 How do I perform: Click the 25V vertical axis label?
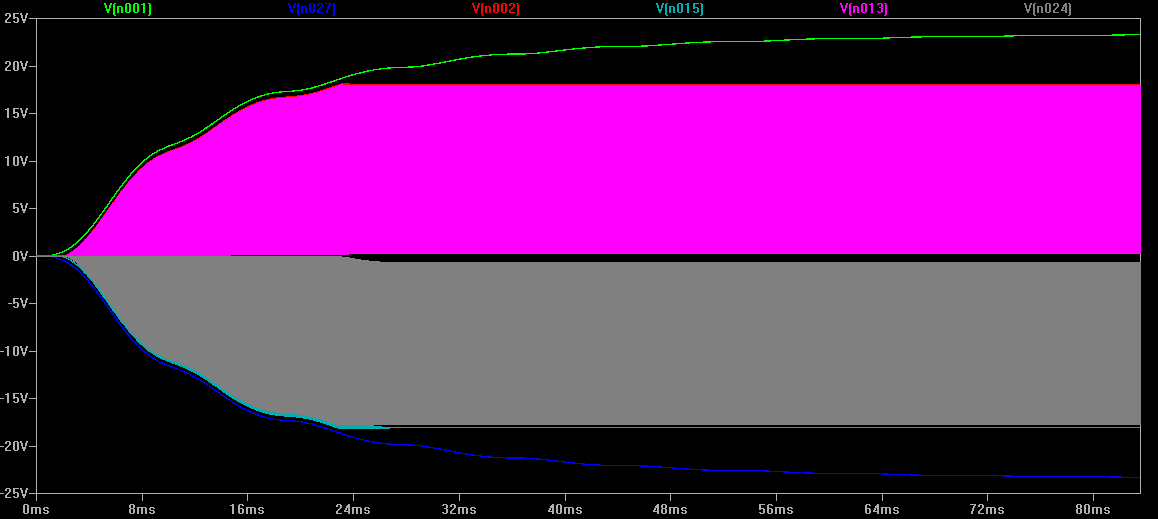click(16, 18)
